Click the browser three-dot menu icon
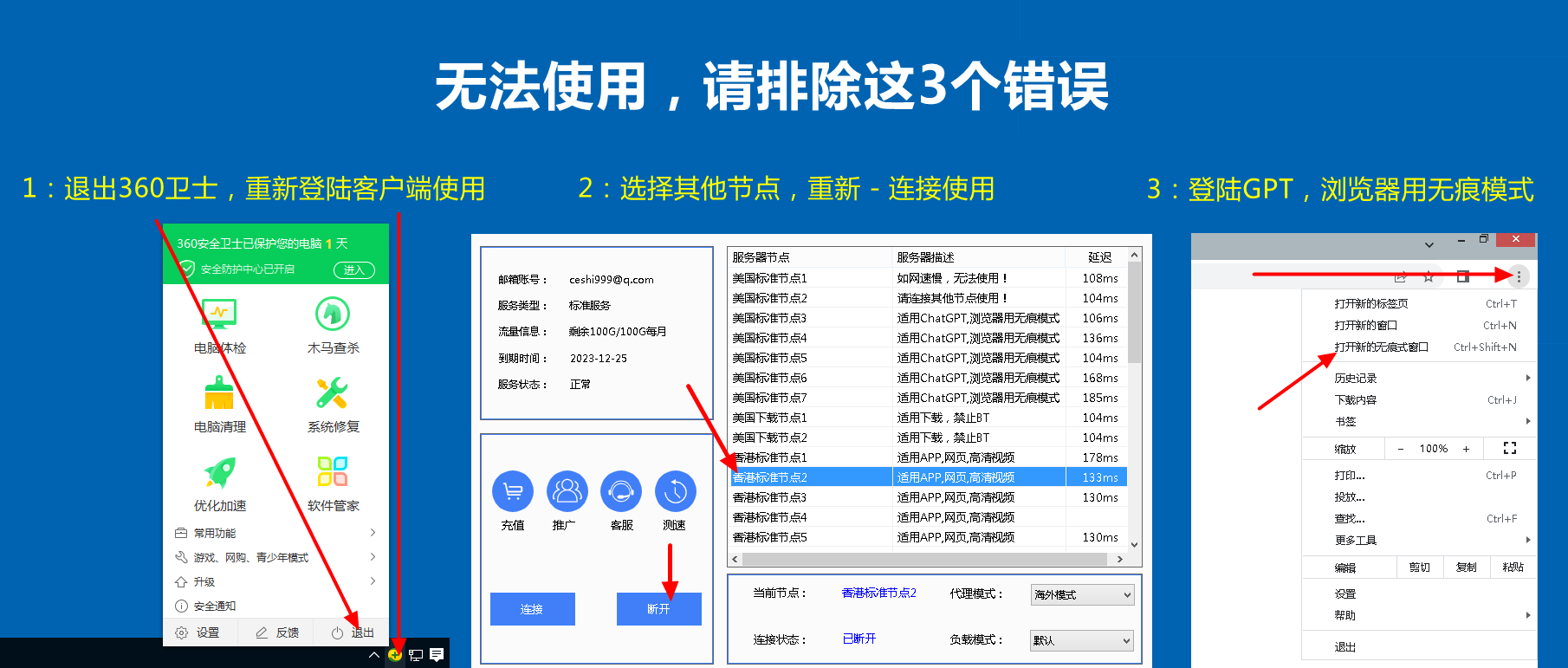Viewport: 1568px width, 668px height. point(1518,276)
